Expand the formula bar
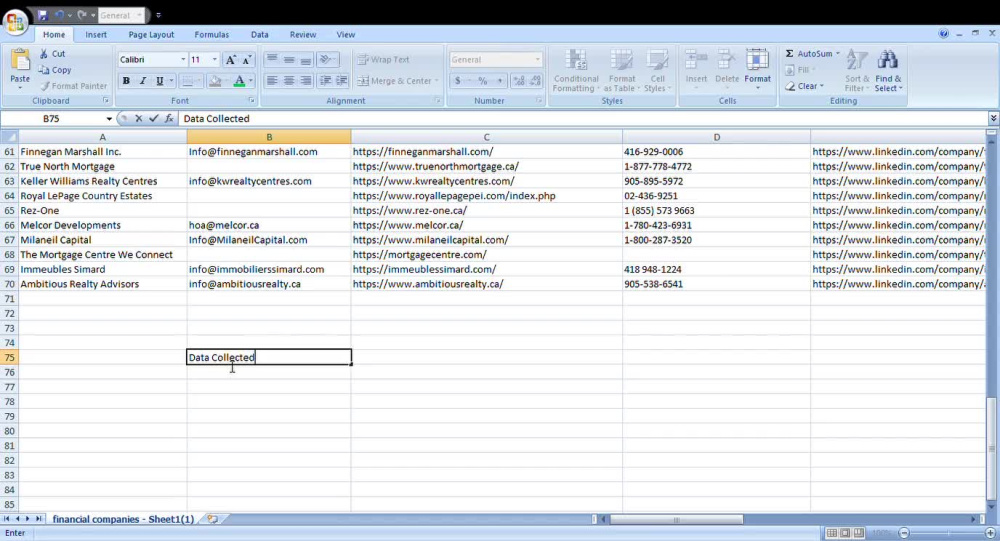Screen dimensions: 1000x541 (x=993, y=119)
